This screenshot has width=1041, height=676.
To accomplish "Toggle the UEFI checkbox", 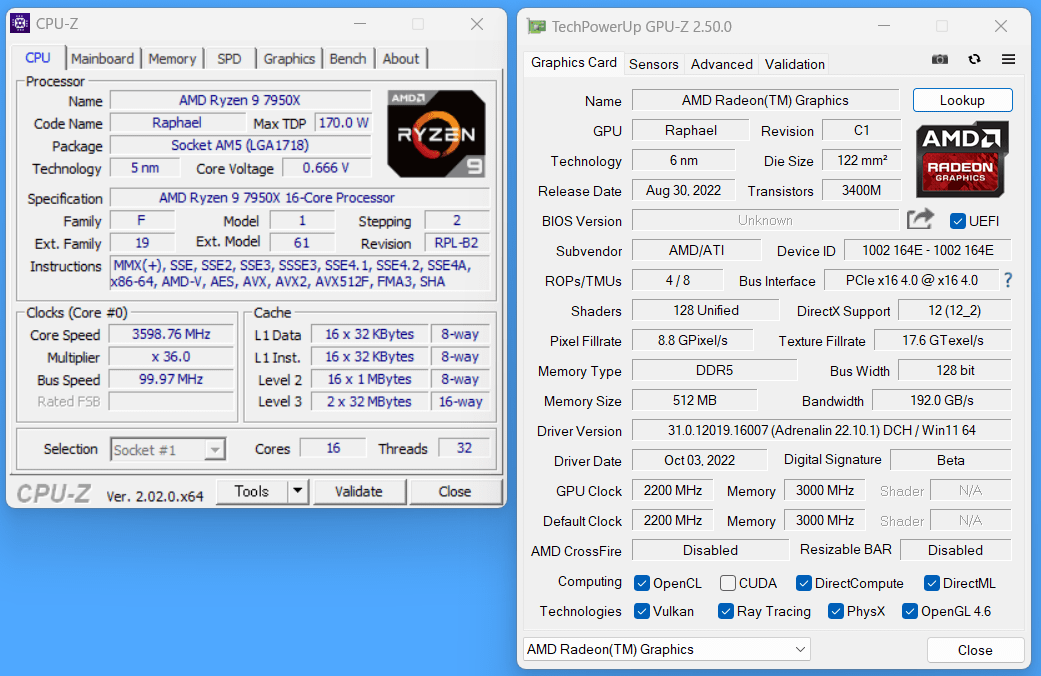I will [x=957, y=221].
